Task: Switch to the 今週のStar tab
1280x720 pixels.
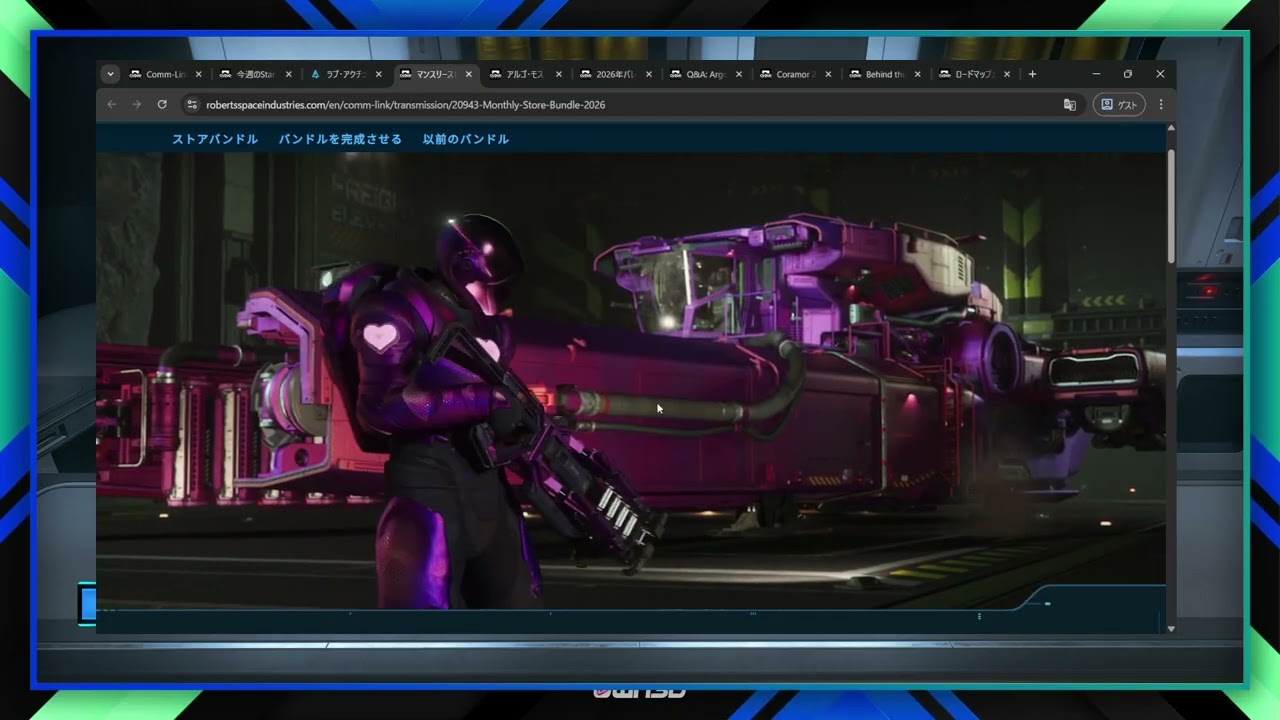Action: pyautogui.click(x=255, y=74)
